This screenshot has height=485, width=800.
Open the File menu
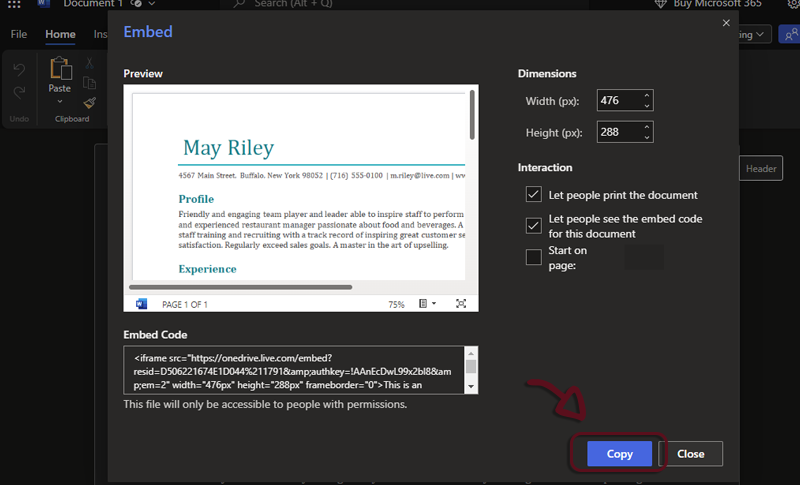point(19,35)
